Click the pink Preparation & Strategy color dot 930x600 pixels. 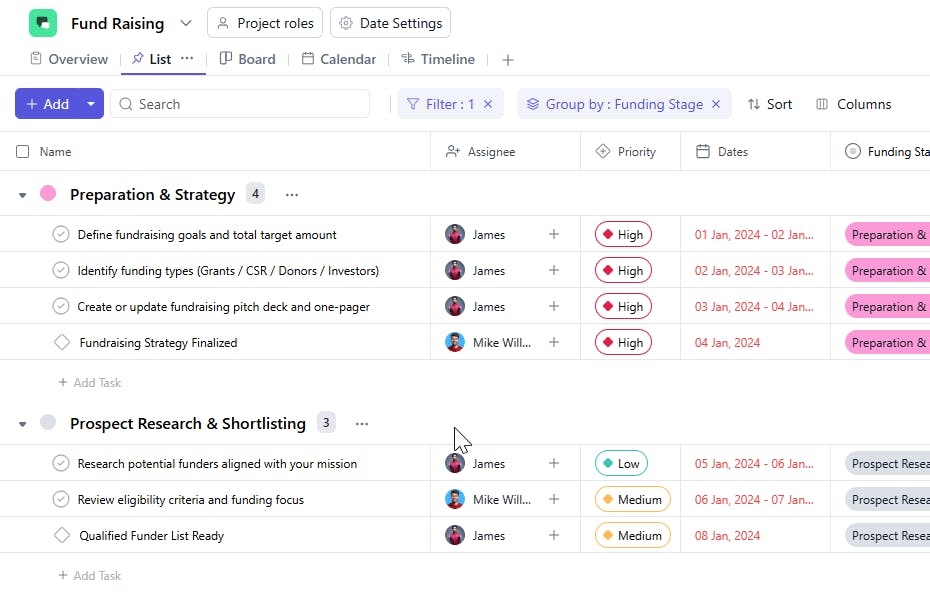[48, 194]
